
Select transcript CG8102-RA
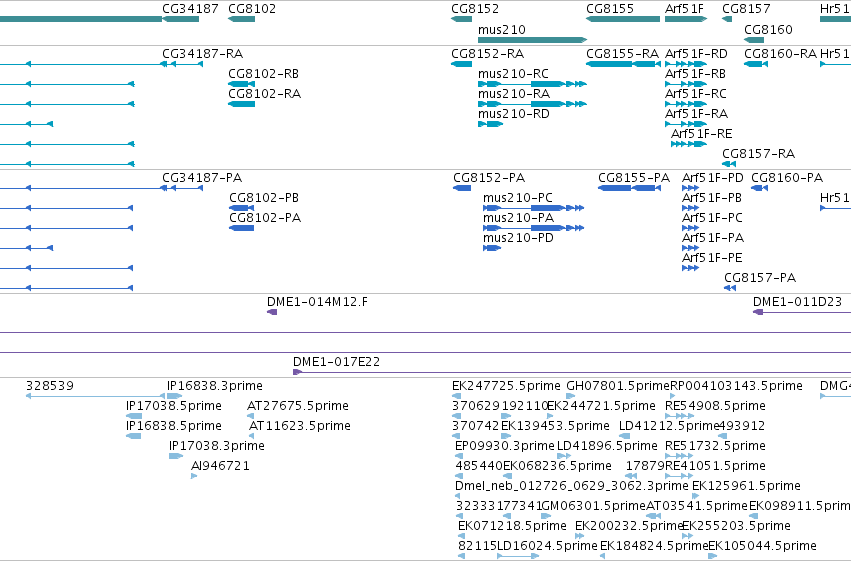click(264, 94)
